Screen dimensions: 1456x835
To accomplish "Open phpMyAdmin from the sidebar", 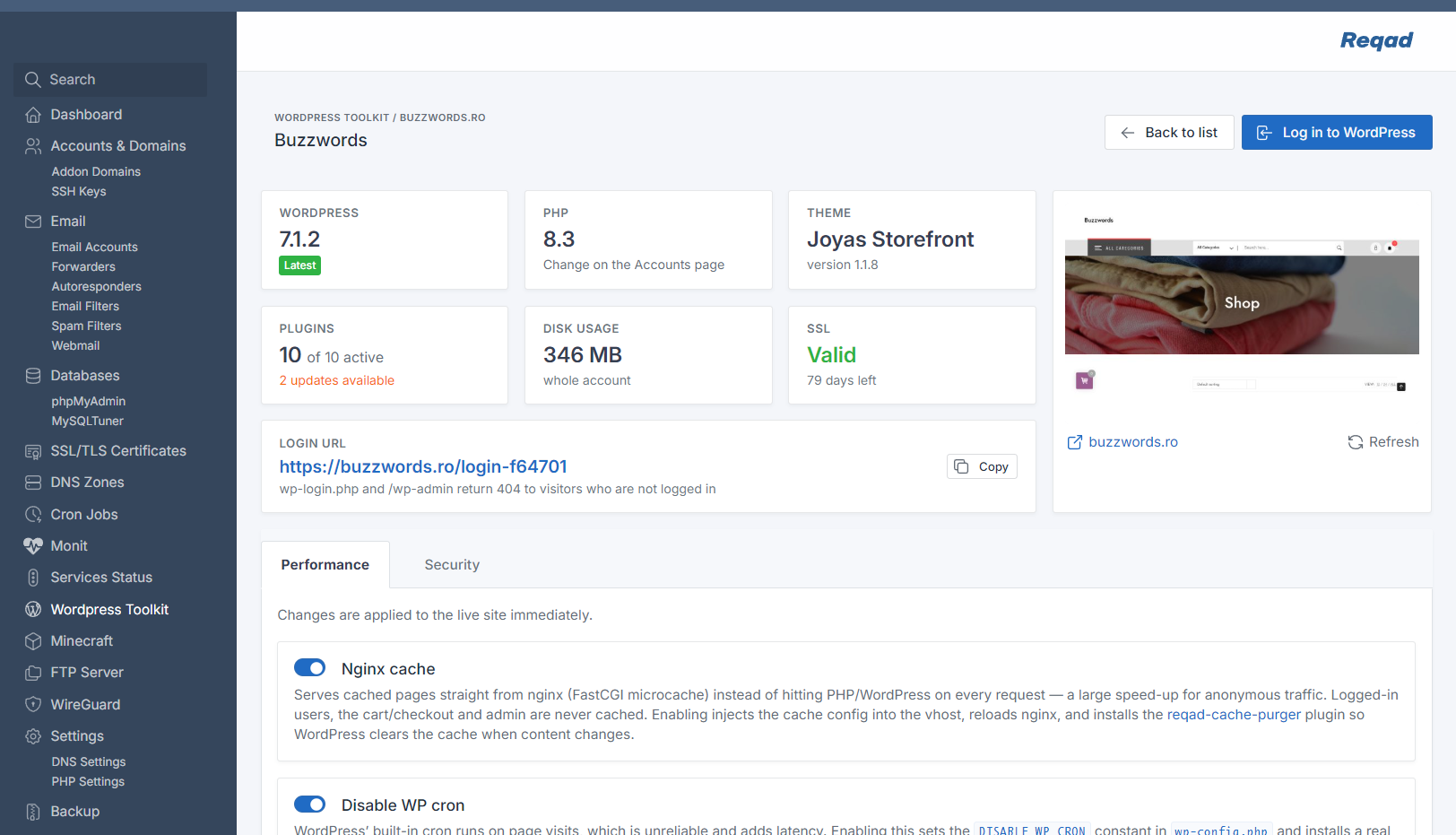I will (88, 402).
